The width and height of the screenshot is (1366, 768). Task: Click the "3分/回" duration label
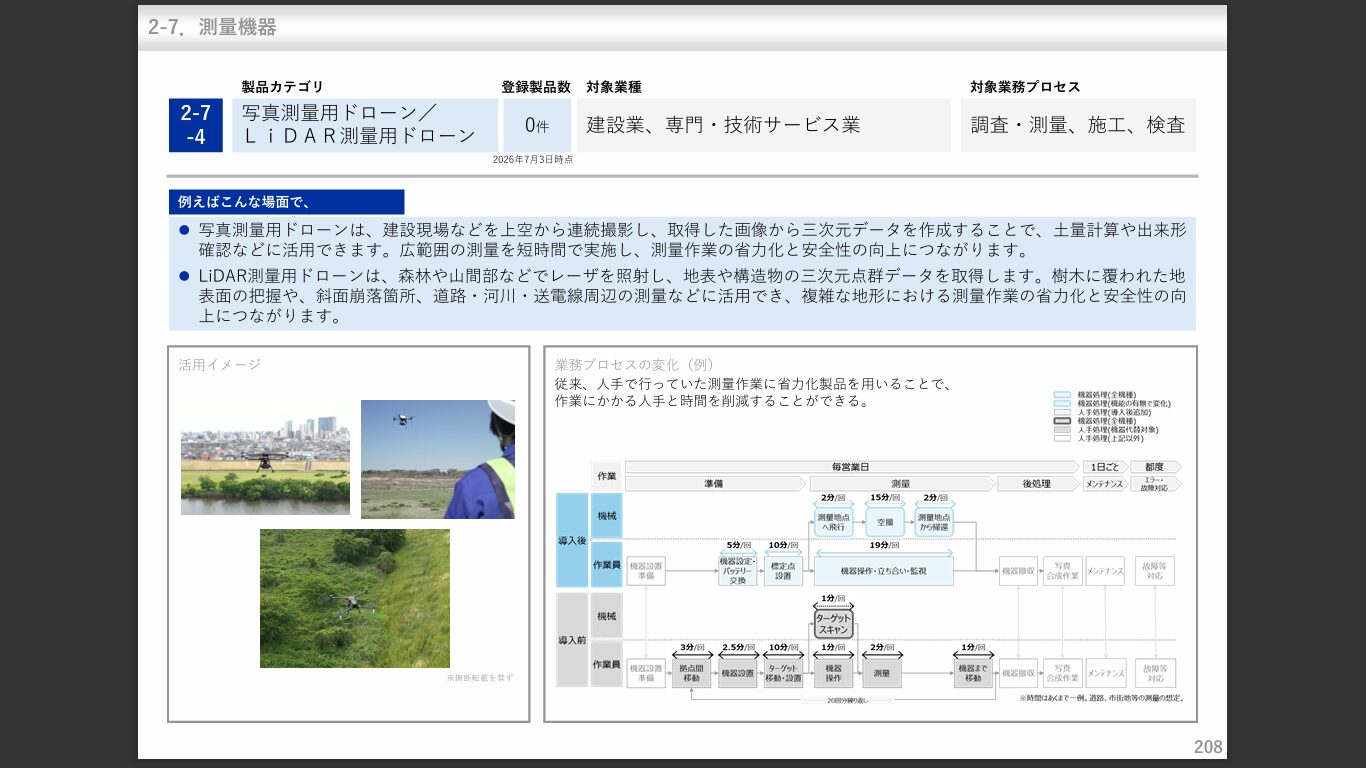(691, 648)
